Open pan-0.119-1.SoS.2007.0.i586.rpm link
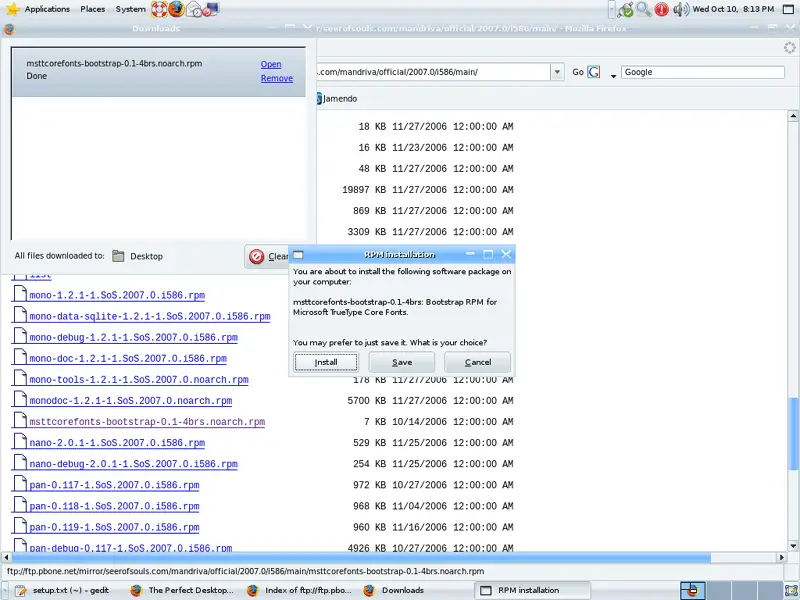The height and width of the screenshot is (600, 800). [x=114, y=527]
